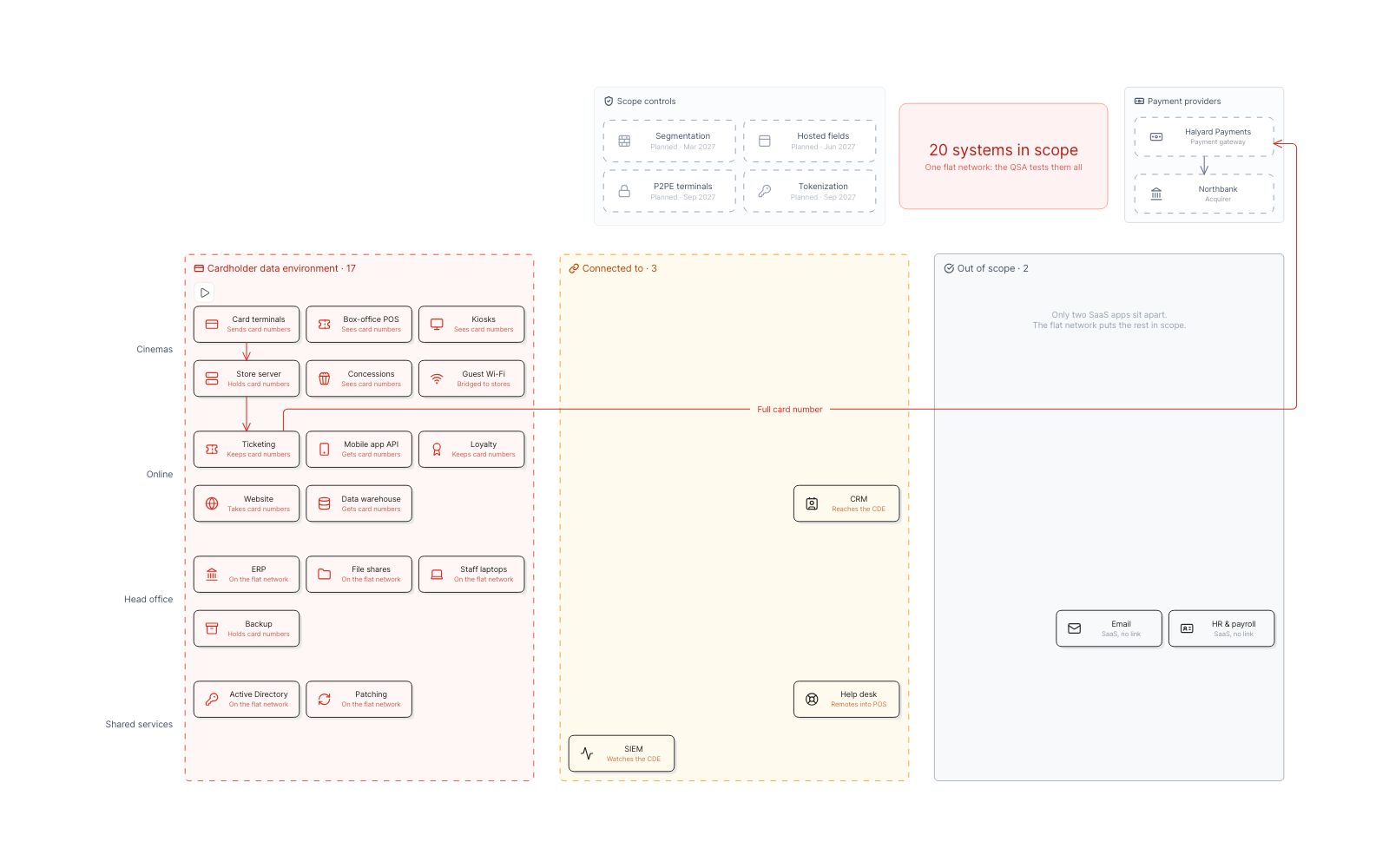The width and height of the screenshot is (1389, 868).
Task: Click the Ticketing ticket icon
Action: [212, 450]
